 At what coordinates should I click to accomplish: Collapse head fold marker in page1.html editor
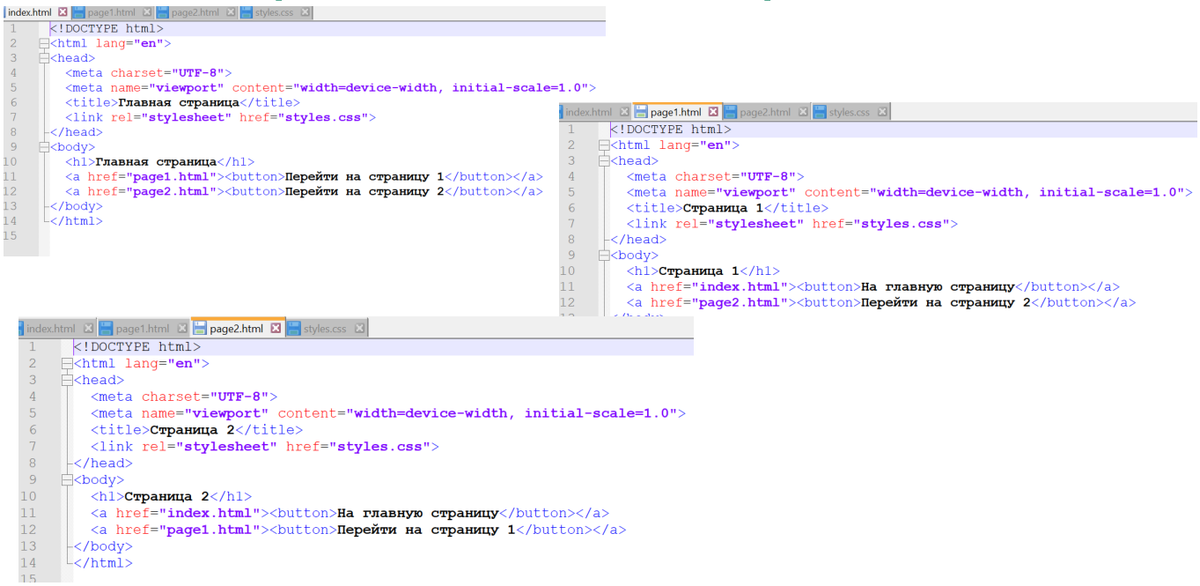pos(604,161)
